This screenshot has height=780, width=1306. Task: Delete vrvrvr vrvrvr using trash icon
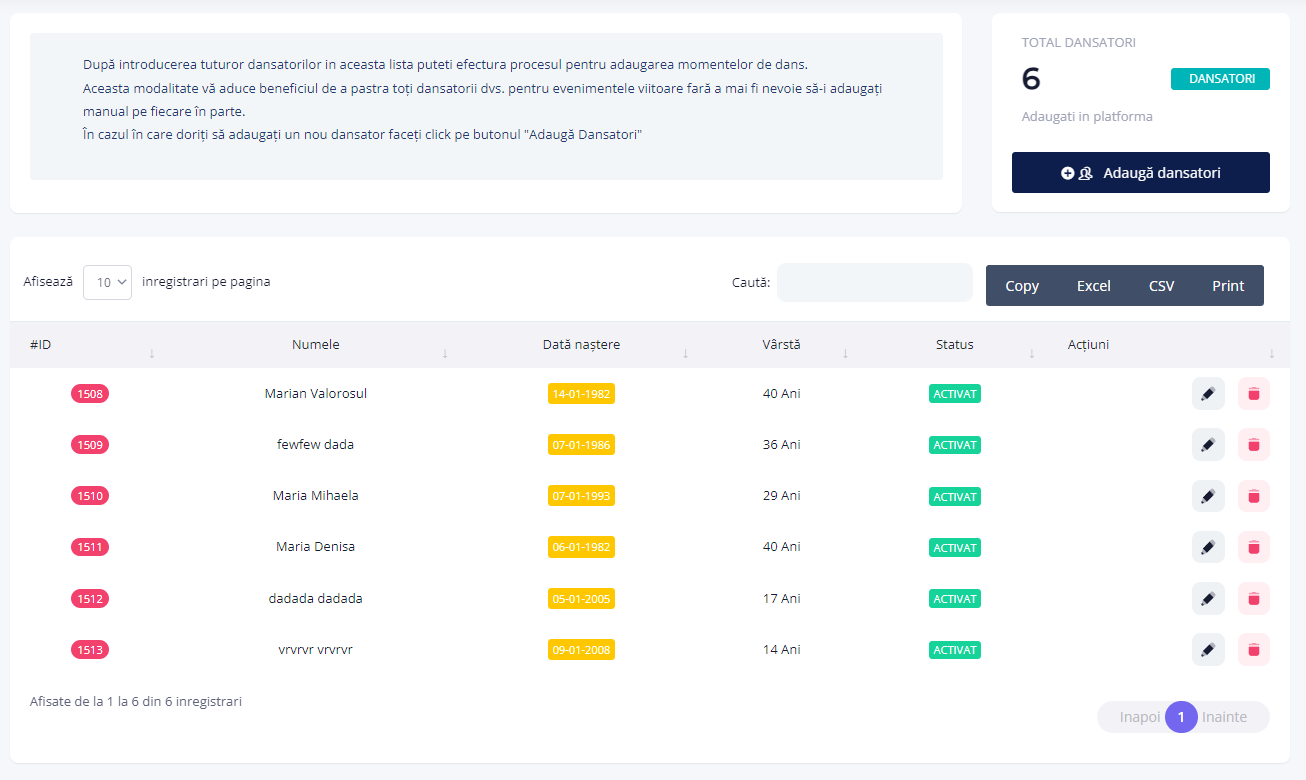(x=1253, y=649)
